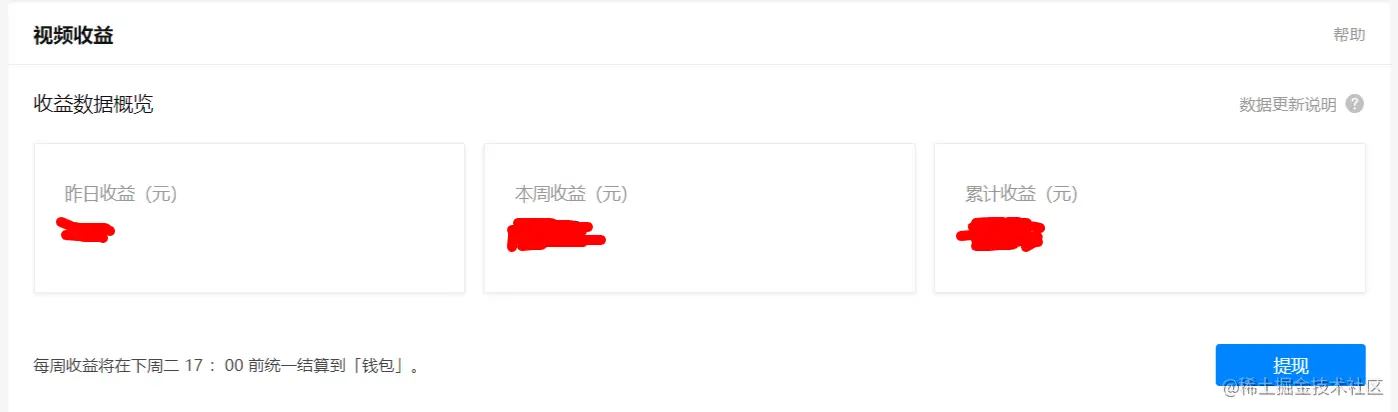Click the redacted value under 本周收益
This screenshot has width=1398, height=412.
(555, 235)
